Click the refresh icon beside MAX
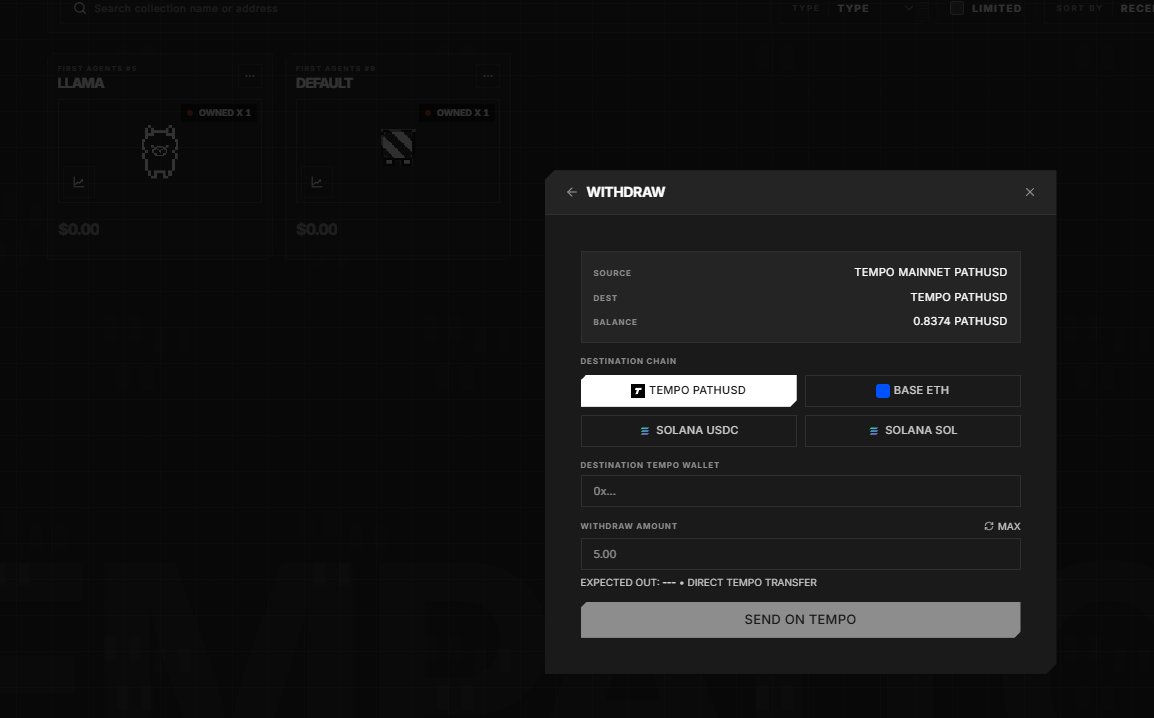This screenshot has width=1154, height=718. (x=988, y=526)
